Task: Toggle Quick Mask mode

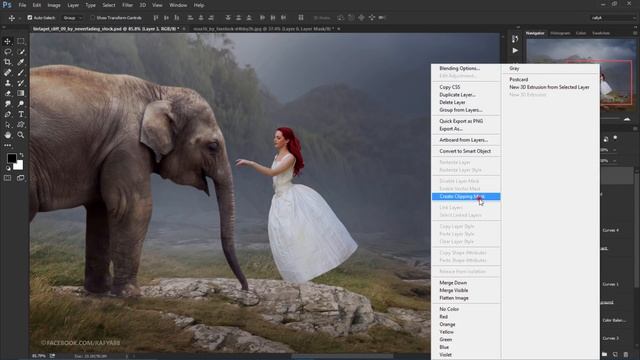Action: click(x=7, y=178)
